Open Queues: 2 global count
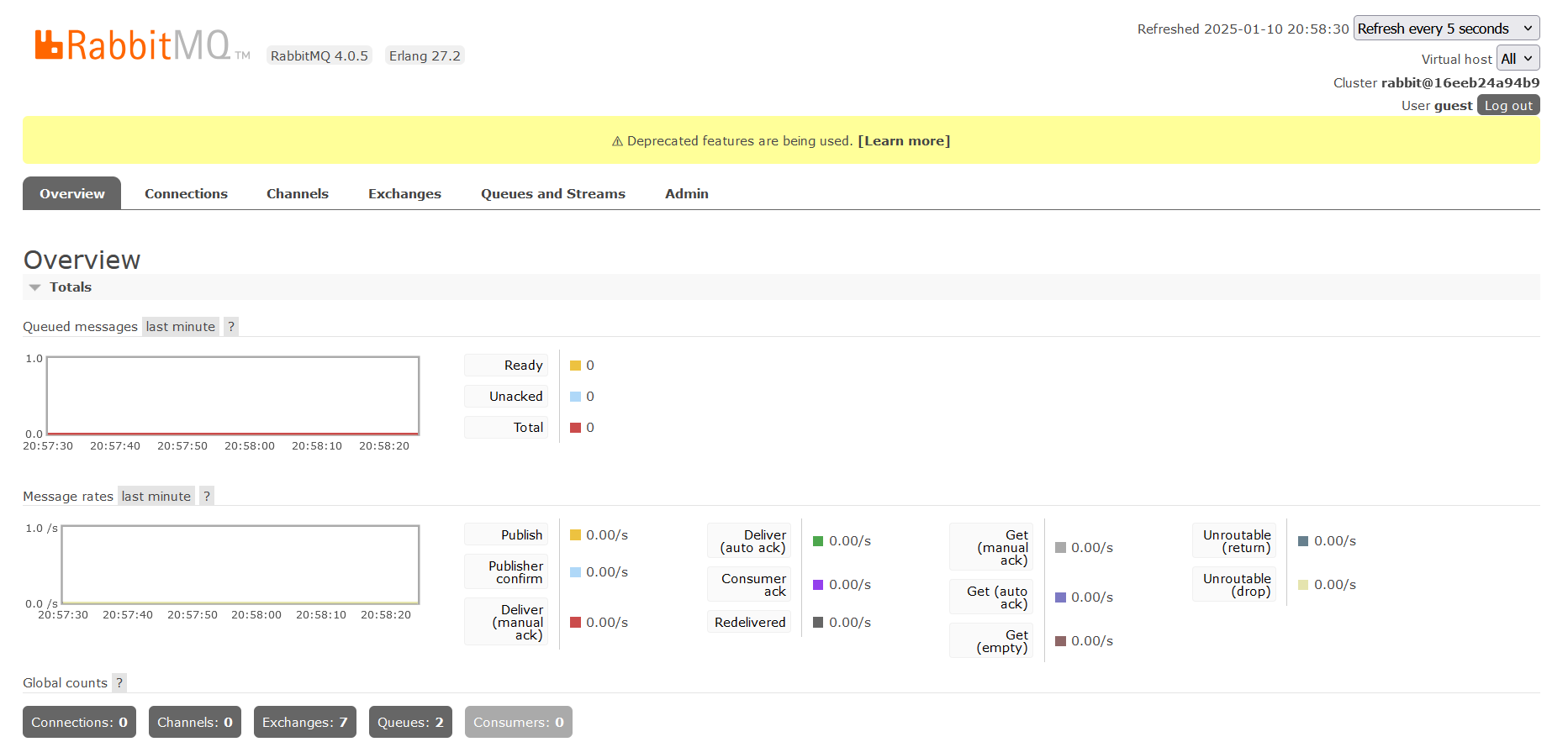Screen dimensions: 1568x742 click(x=410, y=723)
